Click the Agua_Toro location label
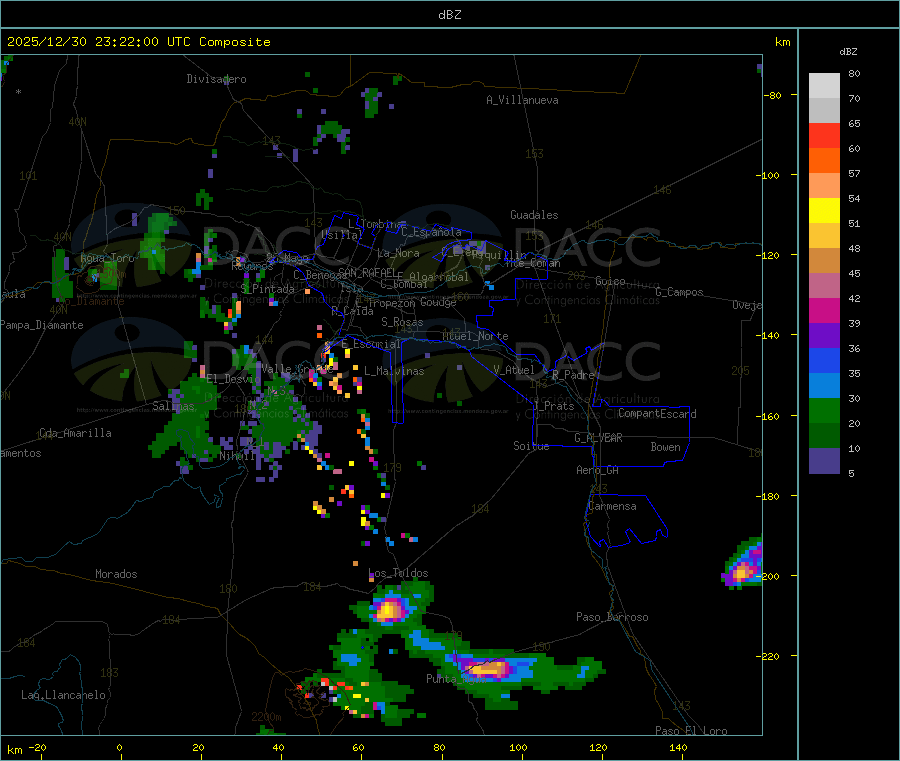900x761 pixels. [x=107, y=258]
